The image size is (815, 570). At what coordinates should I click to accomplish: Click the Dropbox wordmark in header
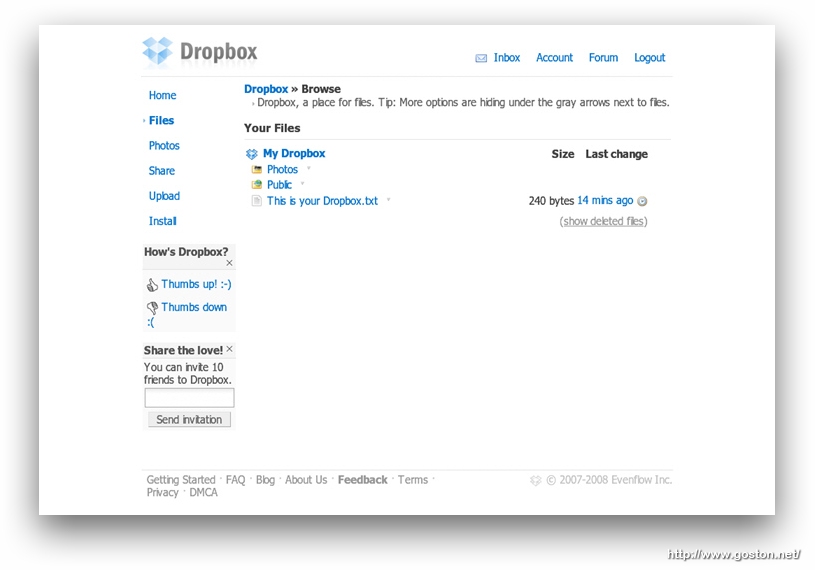coord(218,52)
